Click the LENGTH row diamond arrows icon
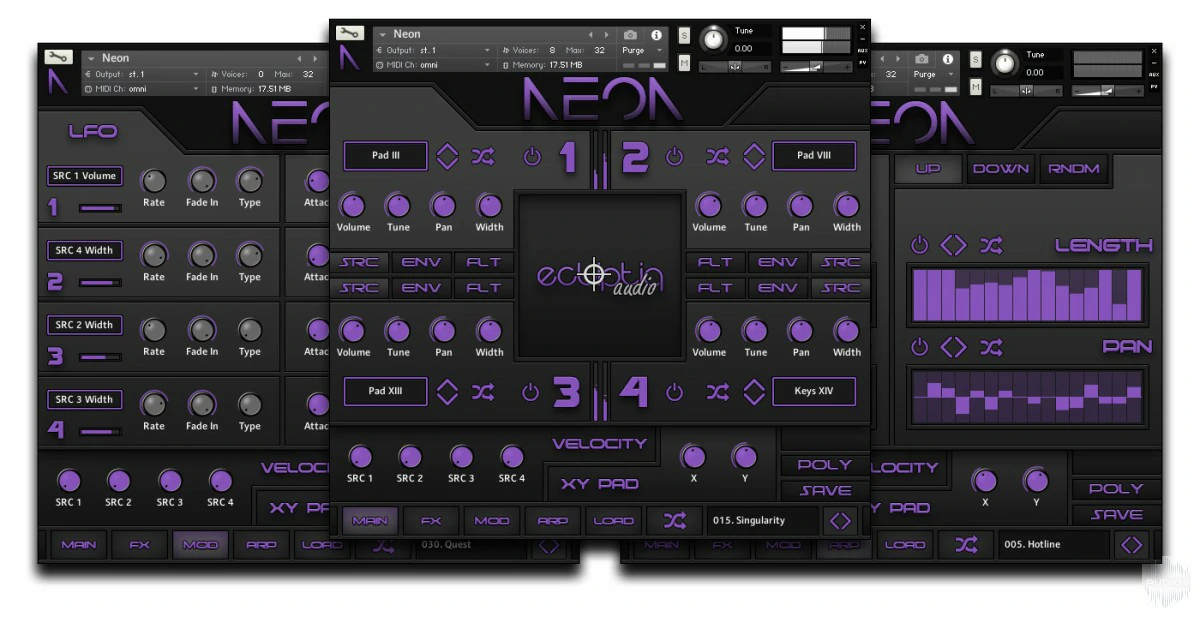 pyautogui.click(x=954, y=246)
